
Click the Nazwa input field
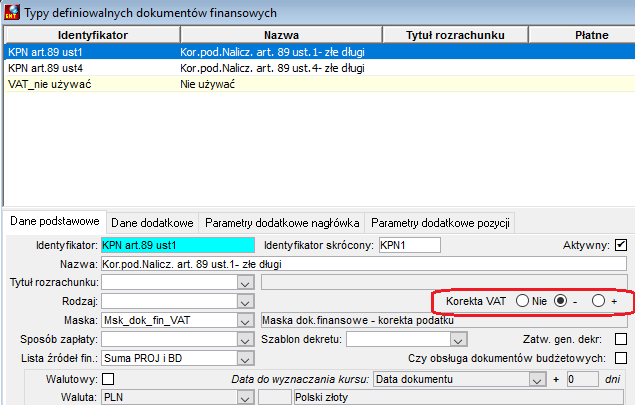click(x=364, y=264)
